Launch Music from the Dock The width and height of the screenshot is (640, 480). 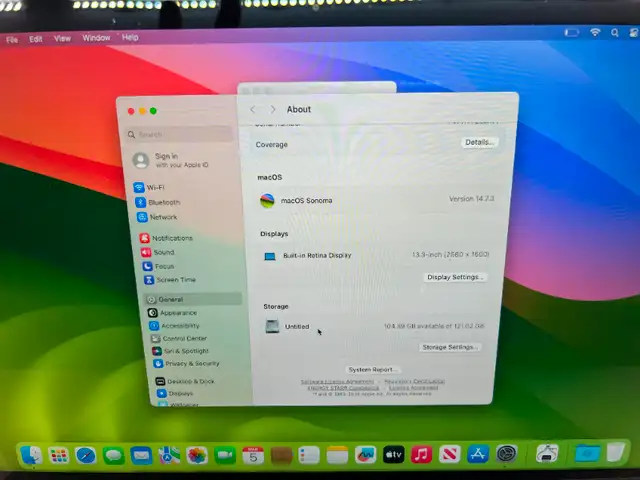coord(422,454)
